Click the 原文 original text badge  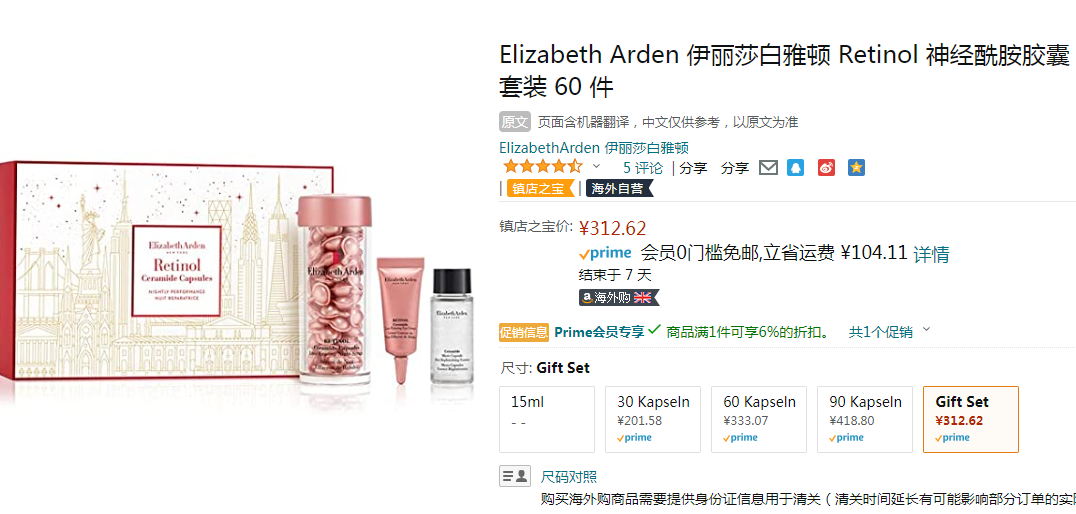pyautogui.click(x=515, y=122)
